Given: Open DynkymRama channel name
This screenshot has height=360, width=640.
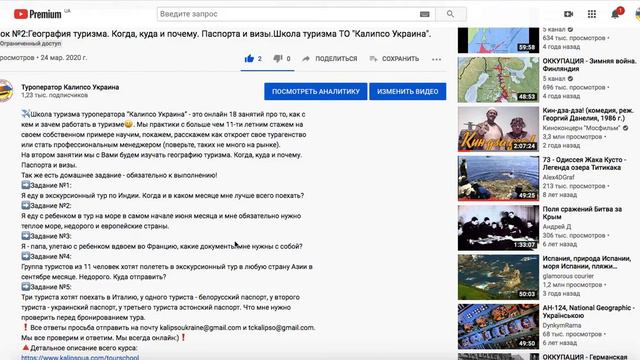Looking at the screenshot, I should [562, 325].
